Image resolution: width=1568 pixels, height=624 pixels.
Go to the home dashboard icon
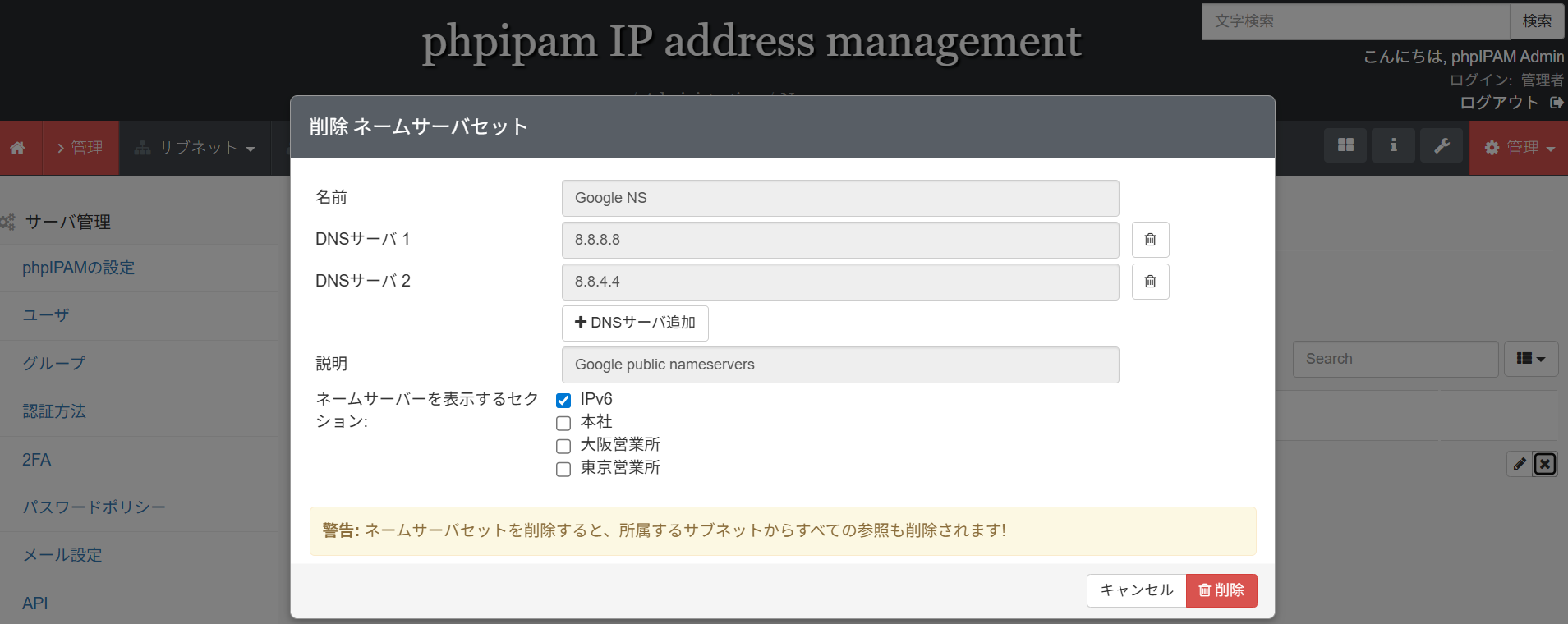[17, 148]
